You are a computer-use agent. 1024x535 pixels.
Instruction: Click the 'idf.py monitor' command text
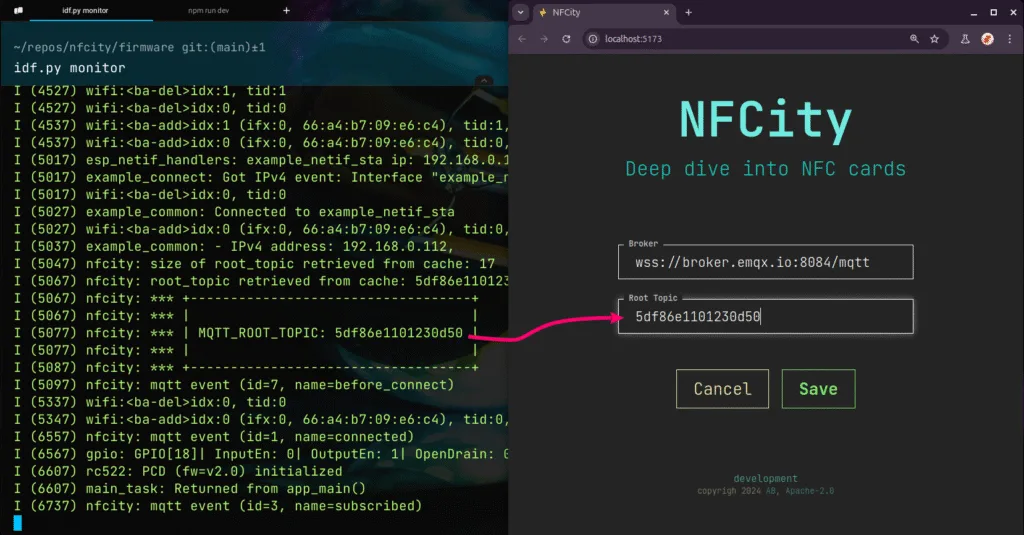coord(69,68)
